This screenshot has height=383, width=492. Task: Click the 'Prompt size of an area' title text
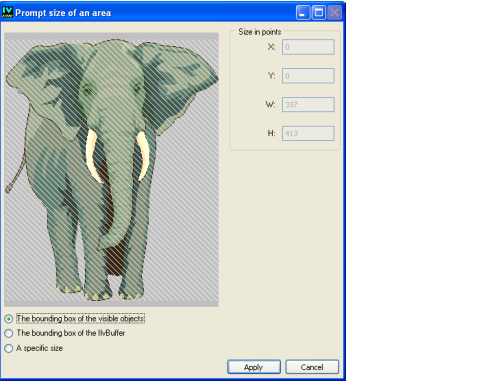point(63,13)
